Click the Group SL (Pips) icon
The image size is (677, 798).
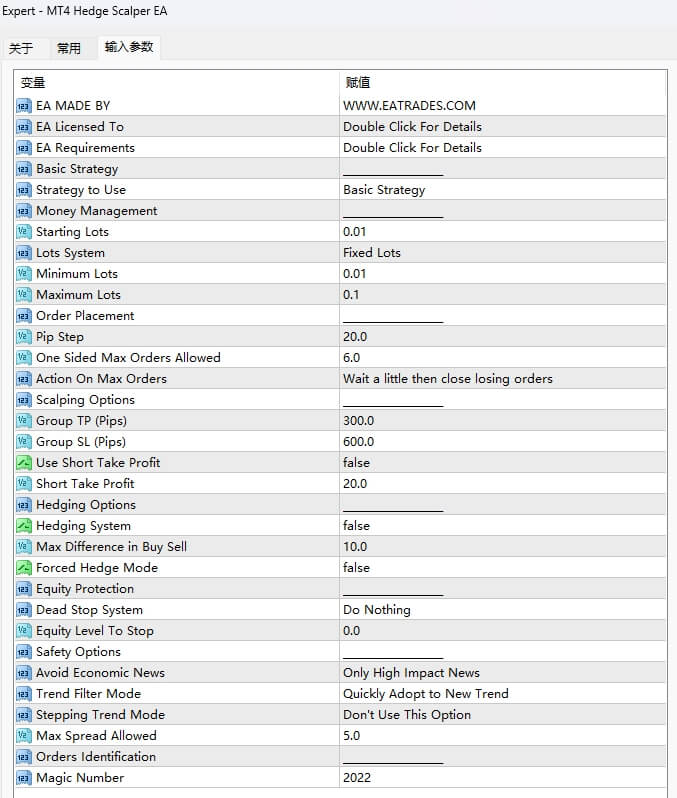24,442
